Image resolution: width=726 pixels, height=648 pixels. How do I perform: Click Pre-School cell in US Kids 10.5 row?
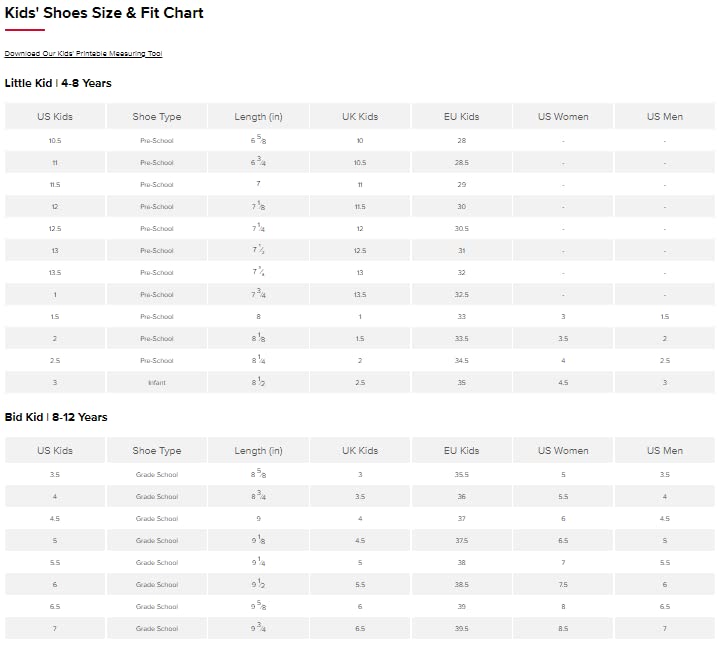click(x=157, y=141)
